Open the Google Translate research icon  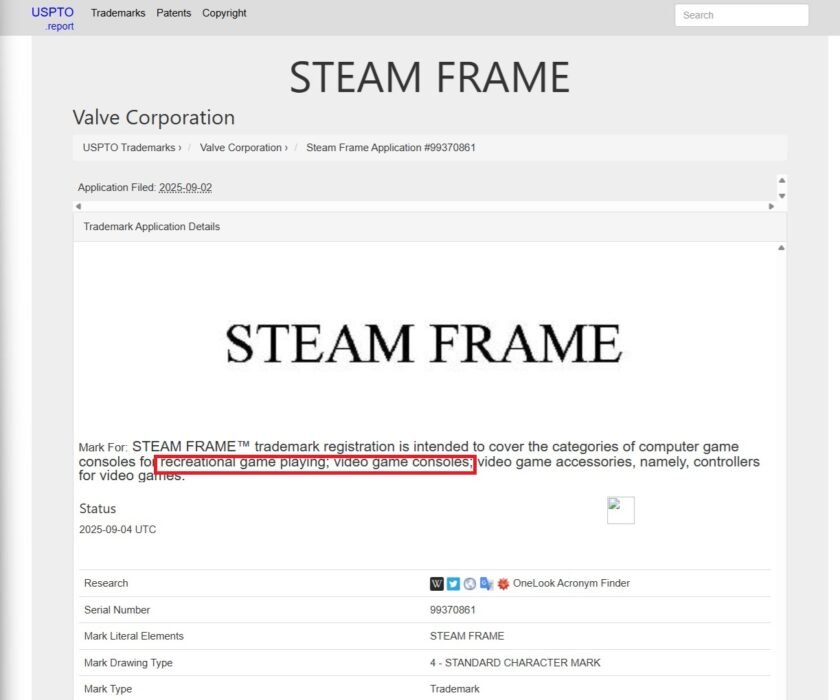485,583
